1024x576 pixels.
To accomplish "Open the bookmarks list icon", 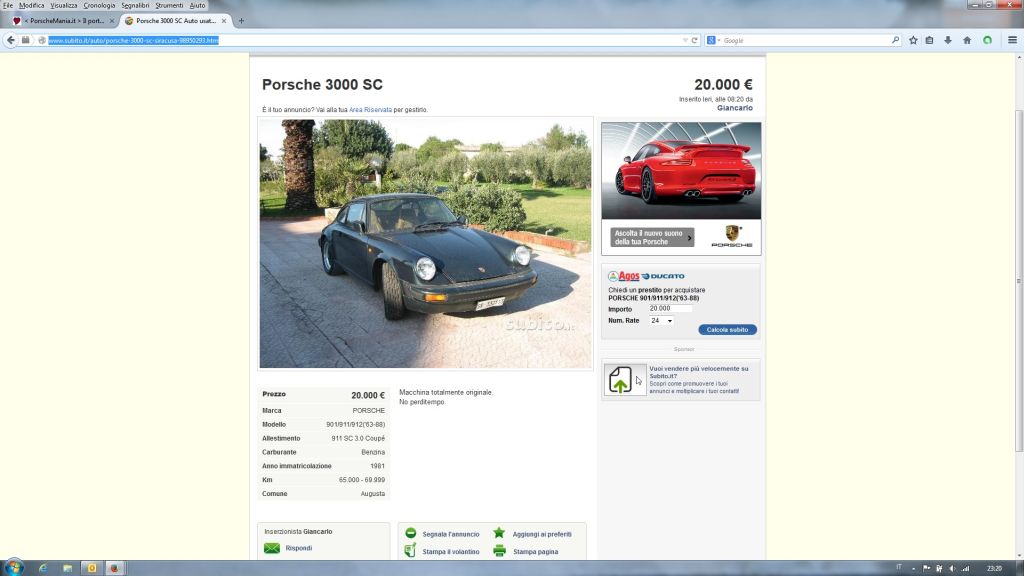I will tap(929, 40).
